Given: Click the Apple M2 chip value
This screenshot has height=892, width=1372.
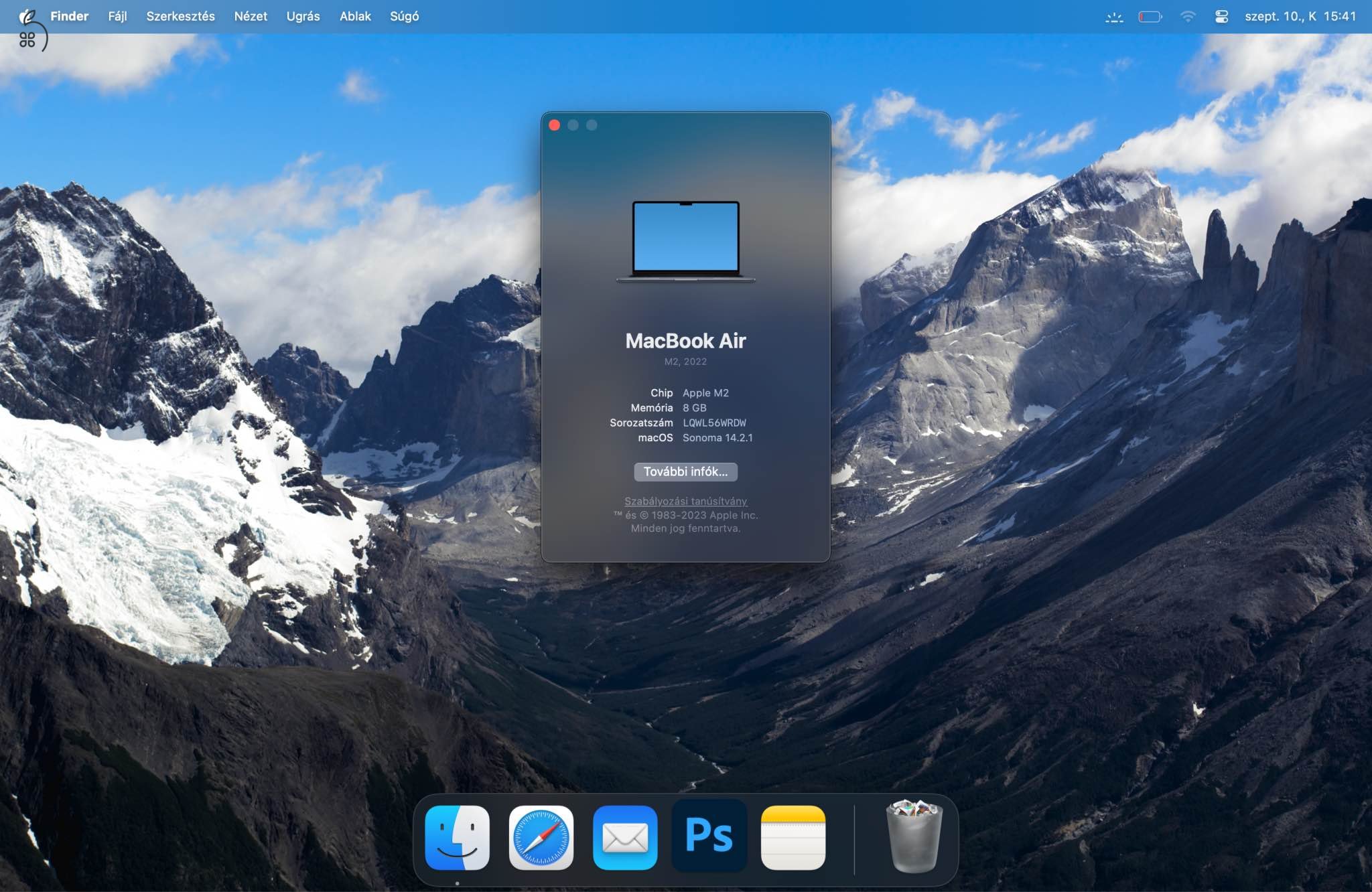Looking at the screenshot, I should point(705,393).
